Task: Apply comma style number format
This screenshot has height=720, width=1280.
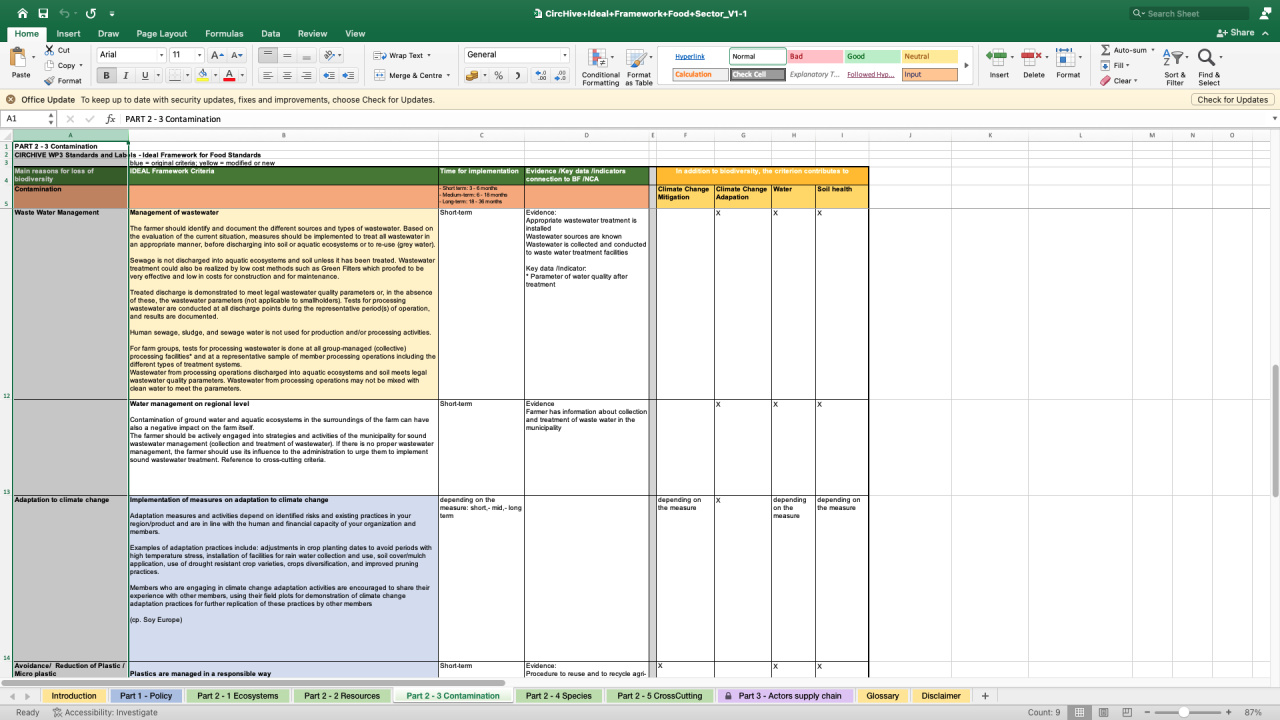Action: click(x=517, y=75)
